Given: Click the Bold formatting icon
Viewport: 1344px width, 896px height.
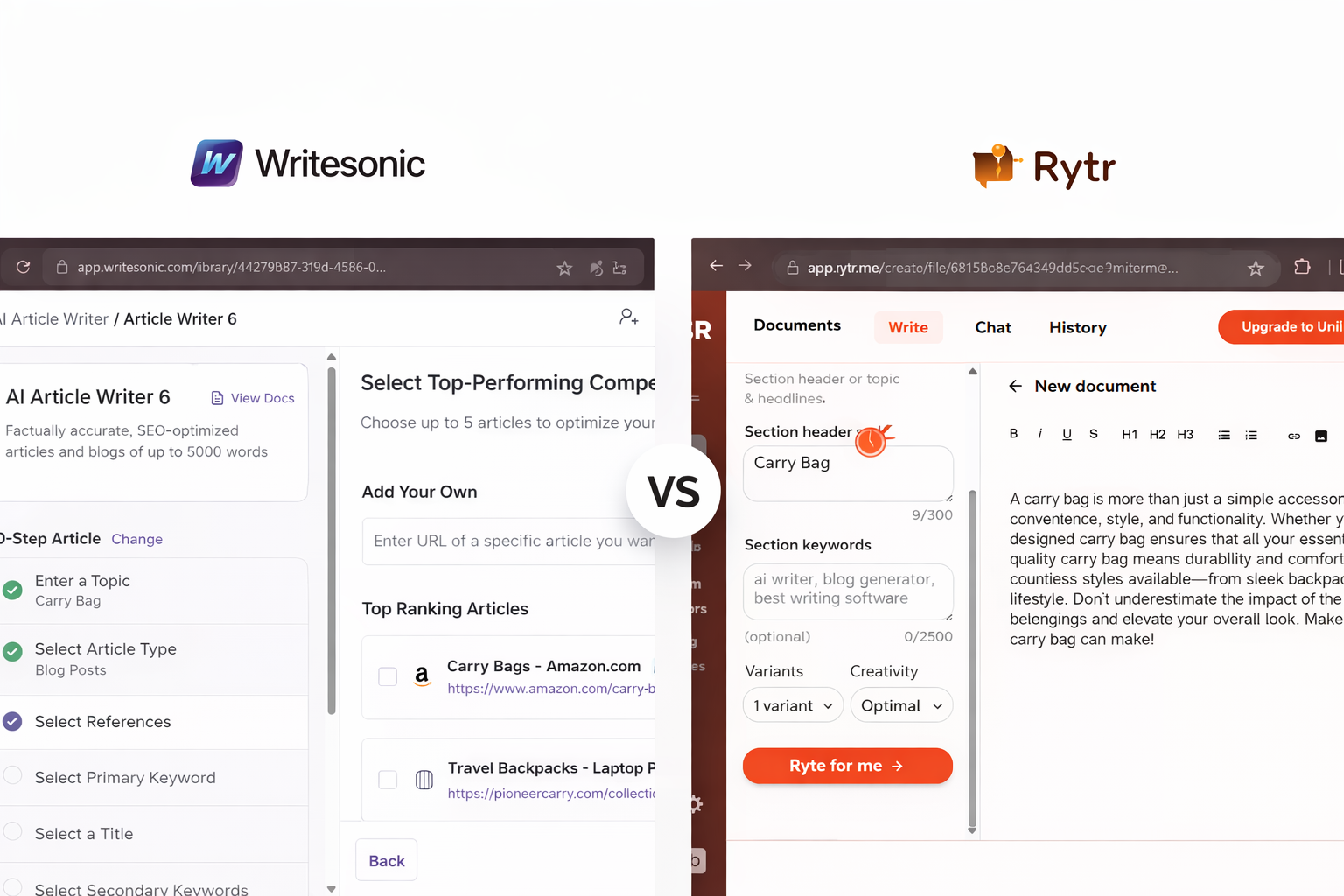Looking at the screenshot, I should [x=1013, y=434].
